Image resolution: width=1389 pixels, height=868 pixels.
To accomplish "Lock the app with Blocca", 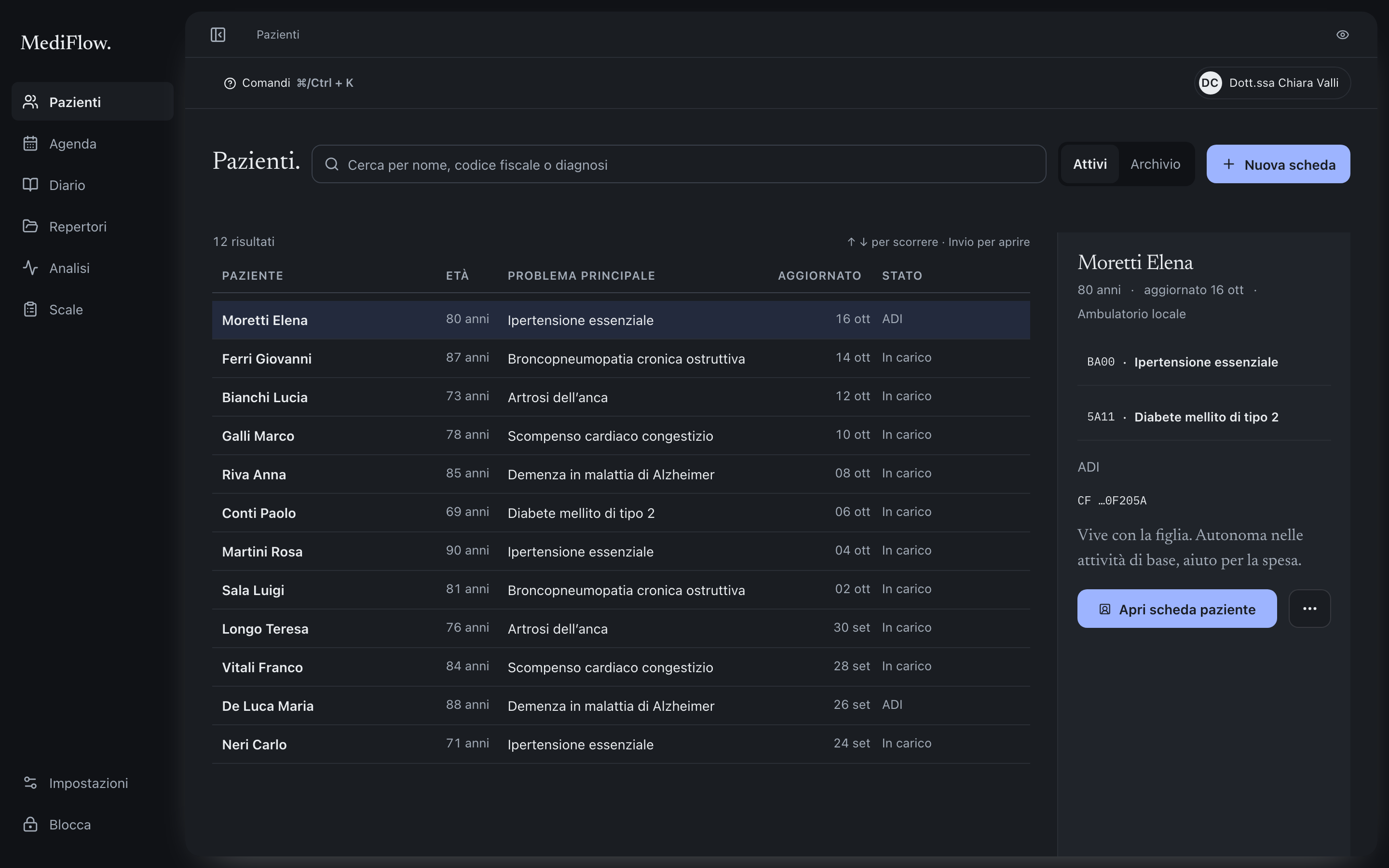I will [x=93, y=825].
